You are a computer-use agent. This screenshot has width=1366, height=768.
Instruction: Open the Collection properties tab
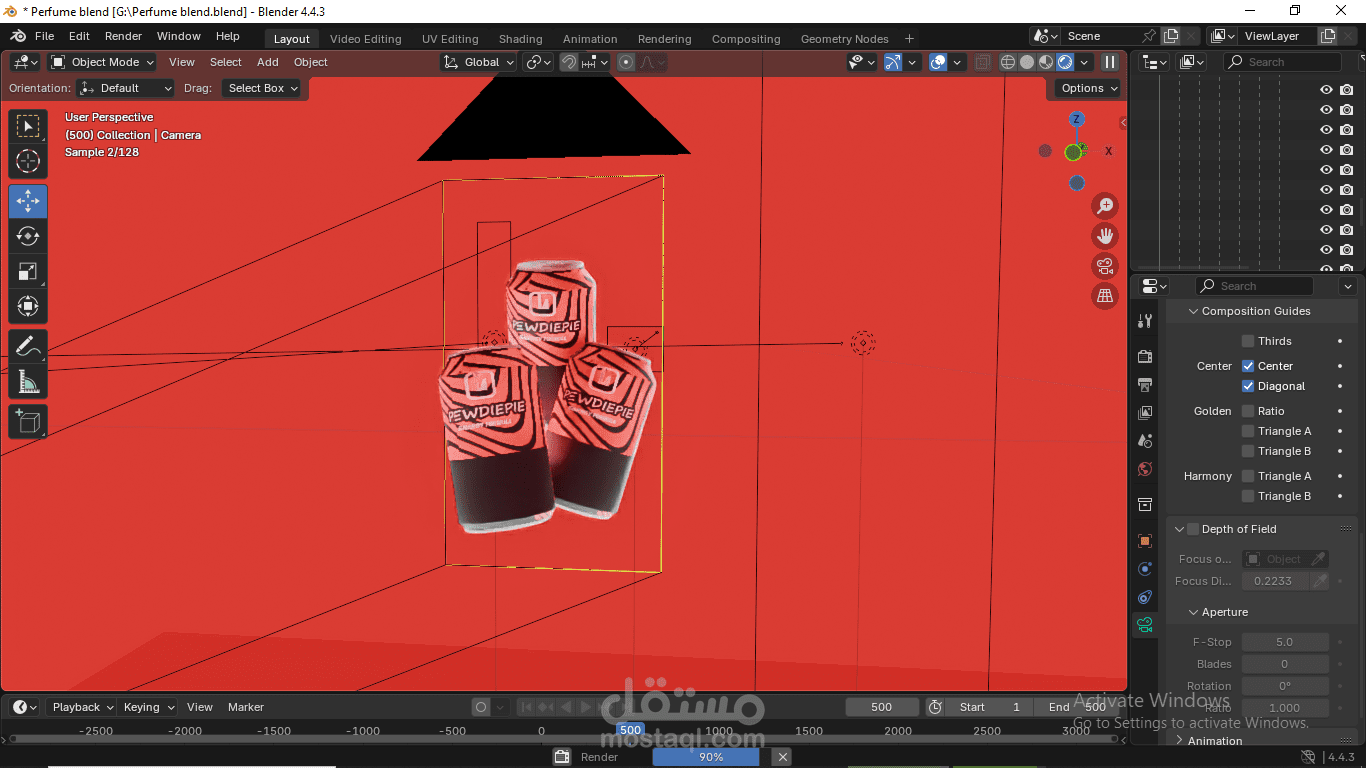tap(1145, 505)
